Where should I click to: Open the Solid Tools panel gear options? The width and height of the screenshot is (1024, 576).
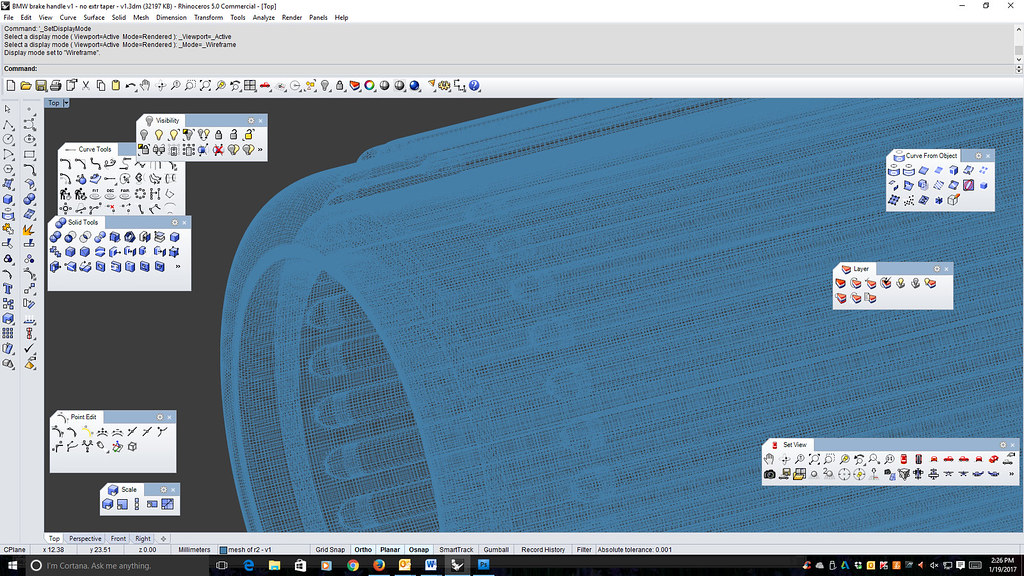tap(174, 223)
